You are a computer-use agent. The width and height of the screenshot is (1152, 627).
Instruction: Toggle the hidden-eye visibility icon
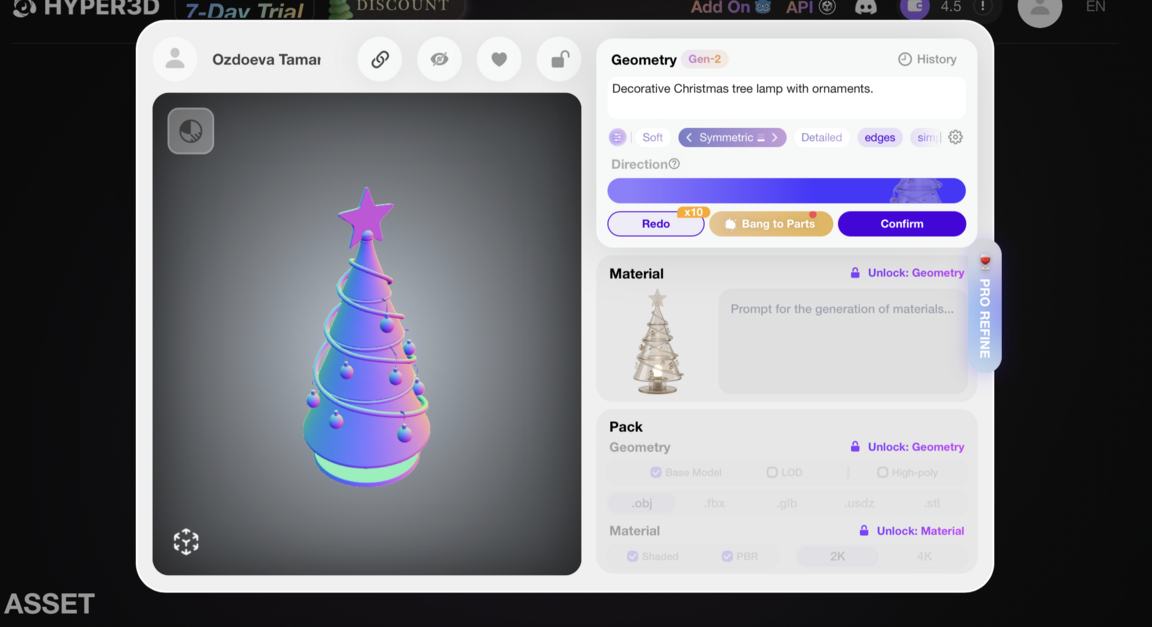pos(439,60)
